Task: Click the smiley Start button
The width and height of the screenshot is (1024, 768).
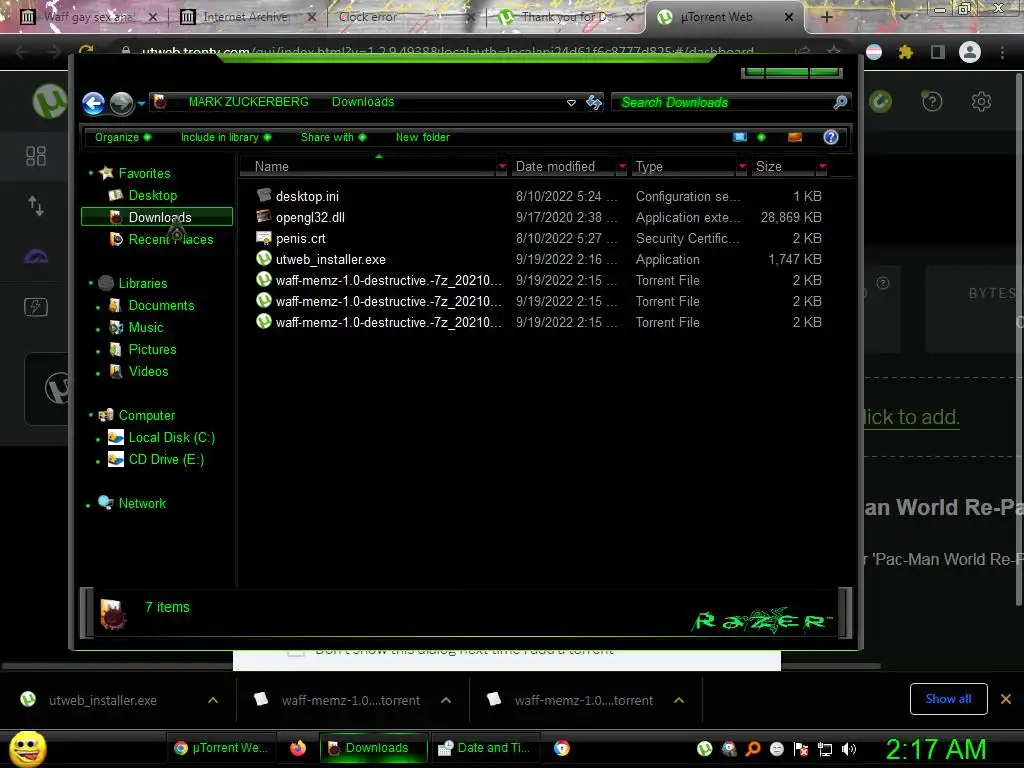Action: tap(27, 748)
